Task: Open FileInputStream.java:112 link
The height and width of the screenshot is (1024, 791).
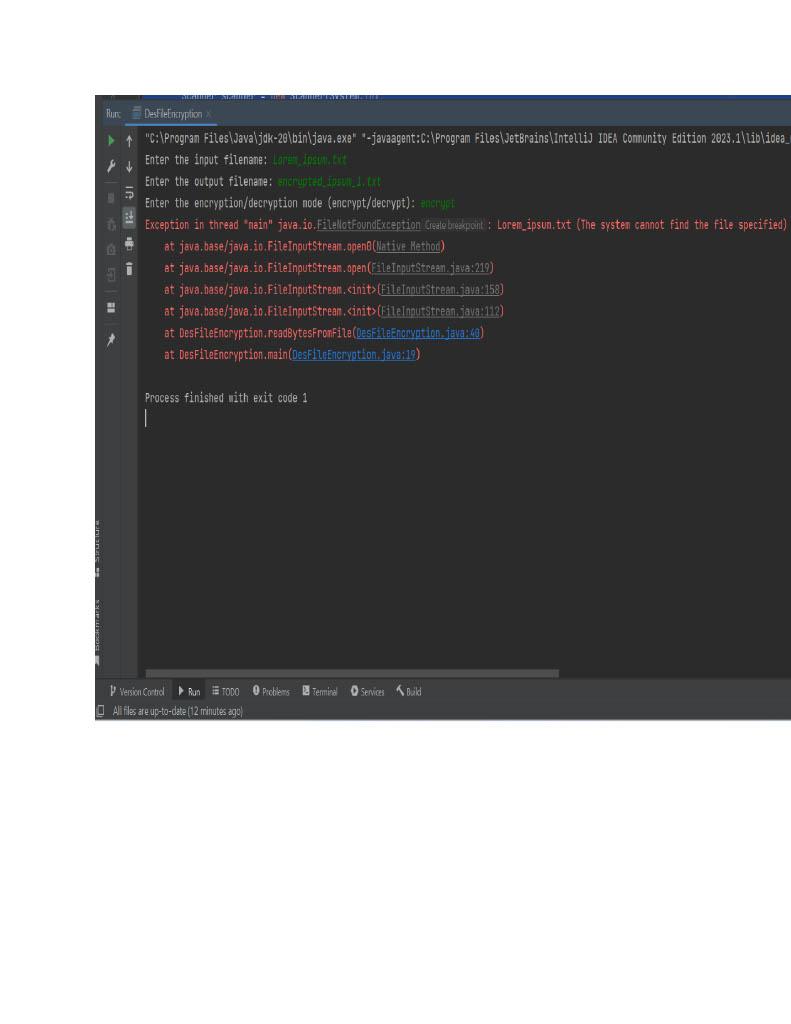Action: (440, 311)
